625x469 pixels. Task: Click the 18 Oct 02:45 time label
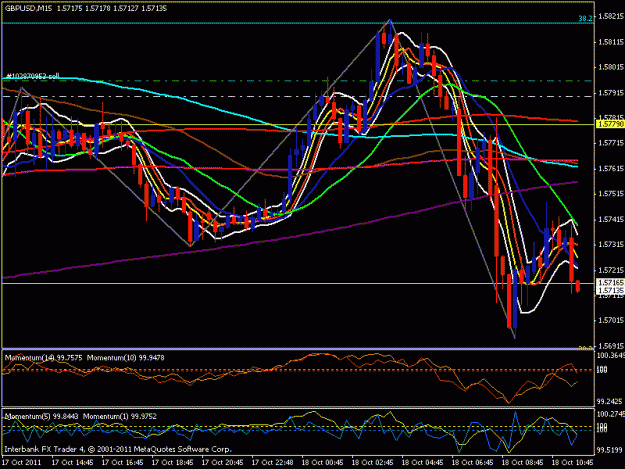(373, 463)
